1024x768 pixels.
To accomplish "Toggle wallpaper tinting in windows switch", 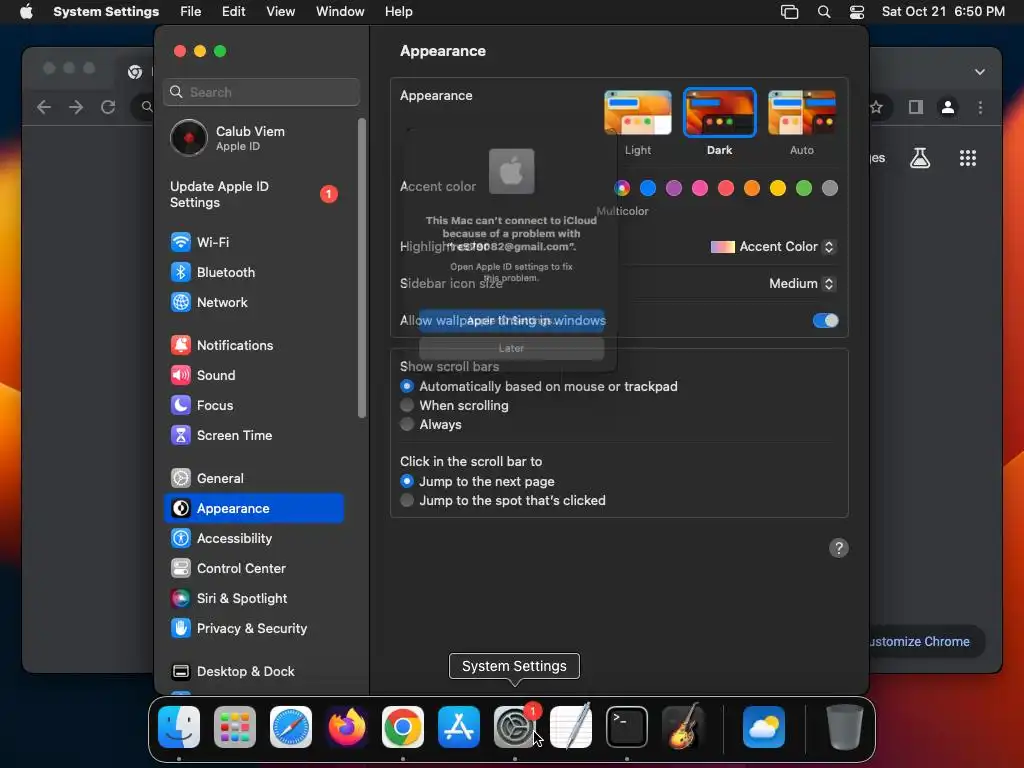I will click(825, 321).
